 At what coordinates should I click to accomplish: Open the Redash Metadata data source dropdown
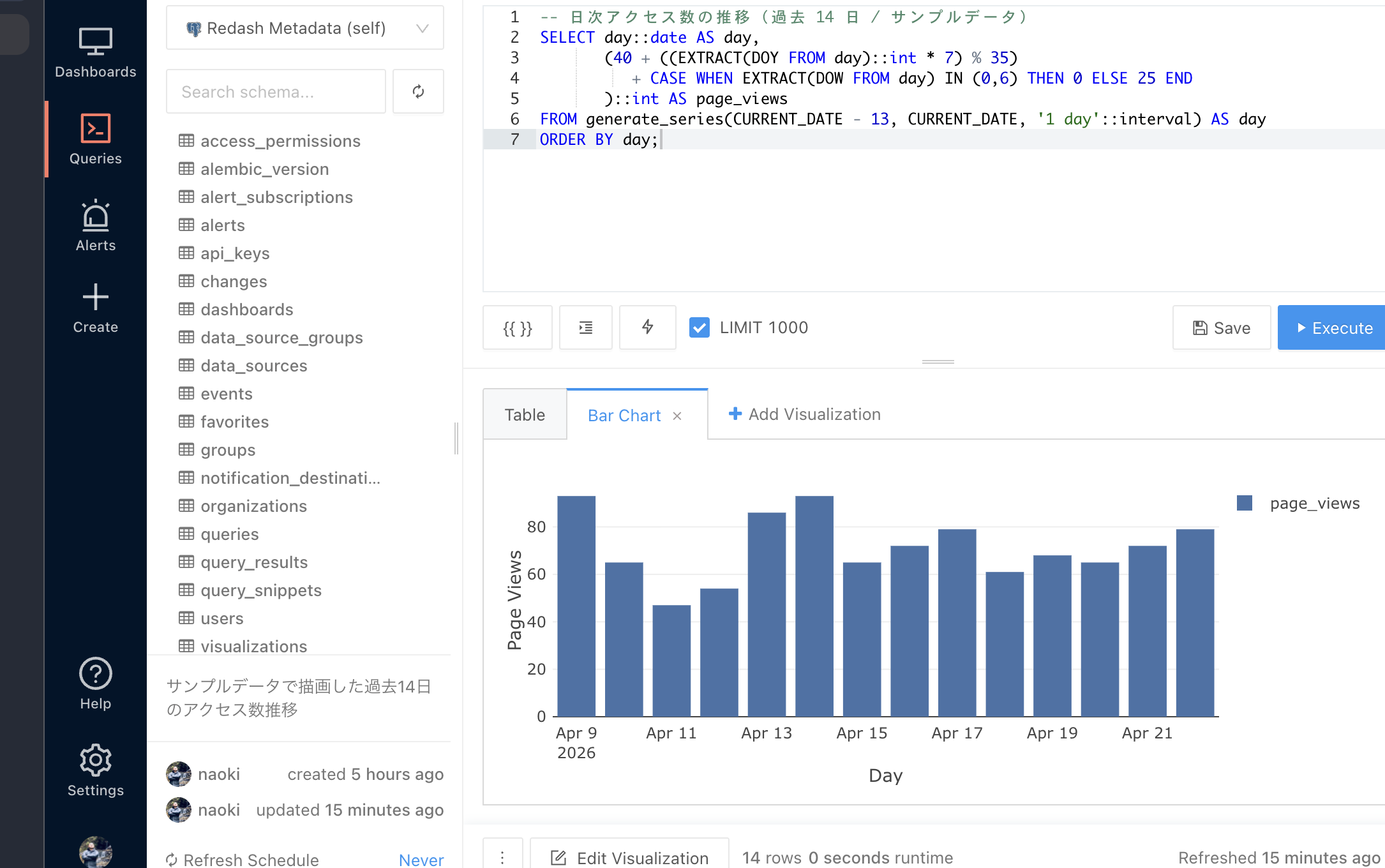pos(305,28)
